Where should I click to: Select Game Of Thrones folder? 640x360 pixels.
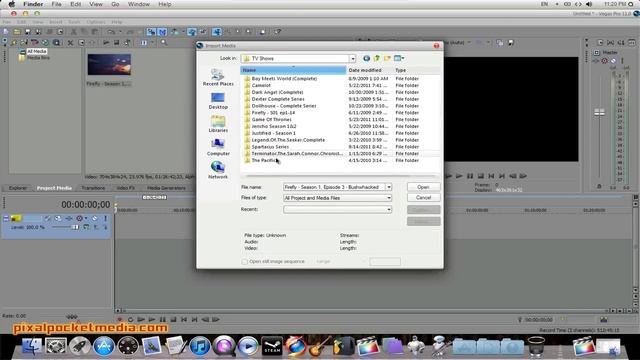[x=271, y=120]
